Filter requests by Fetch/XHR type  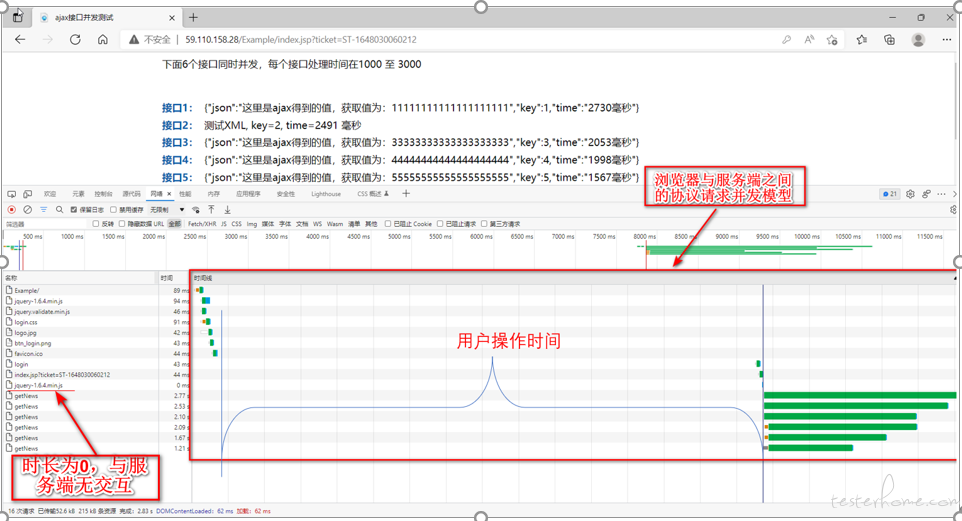202,224
